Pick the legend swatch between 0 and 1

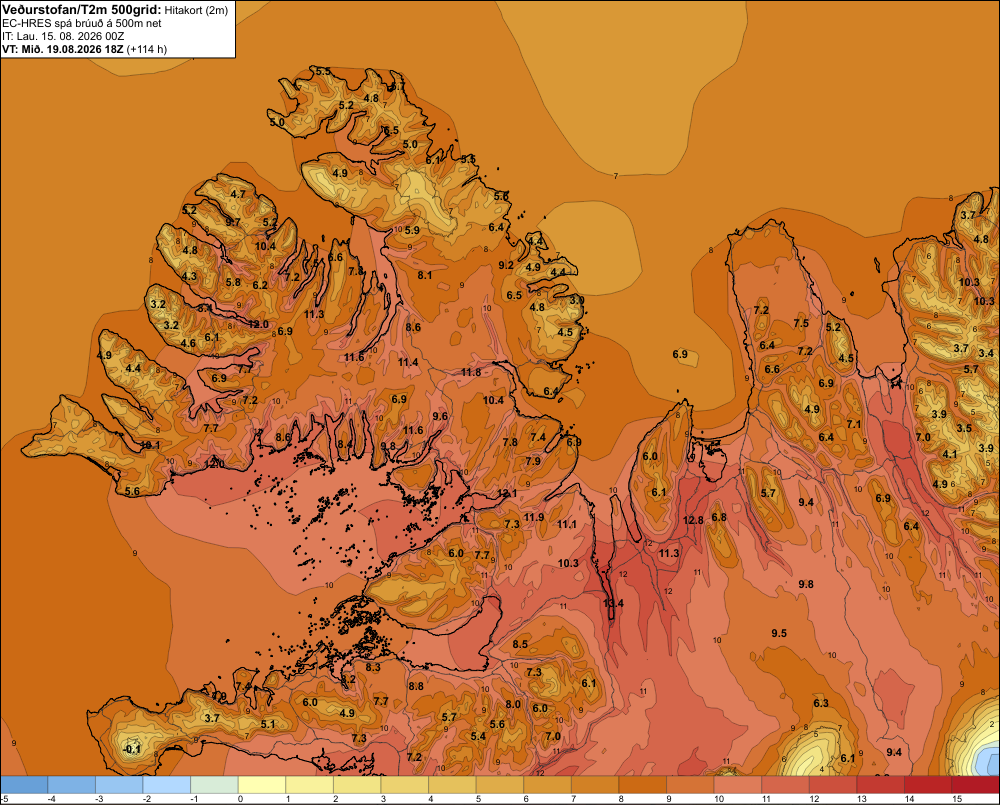point(261,785)
